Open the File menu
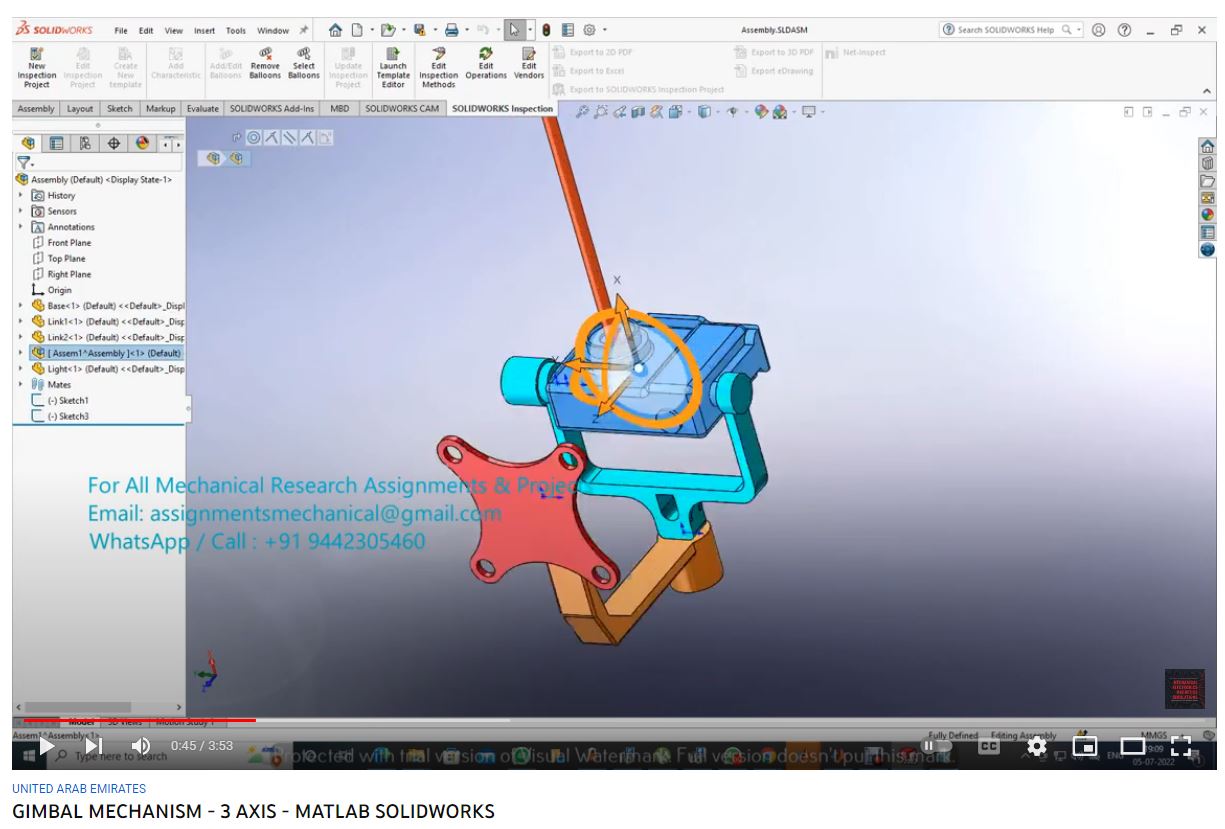This screenshot has height=829, width=1225. coord(120,31)
